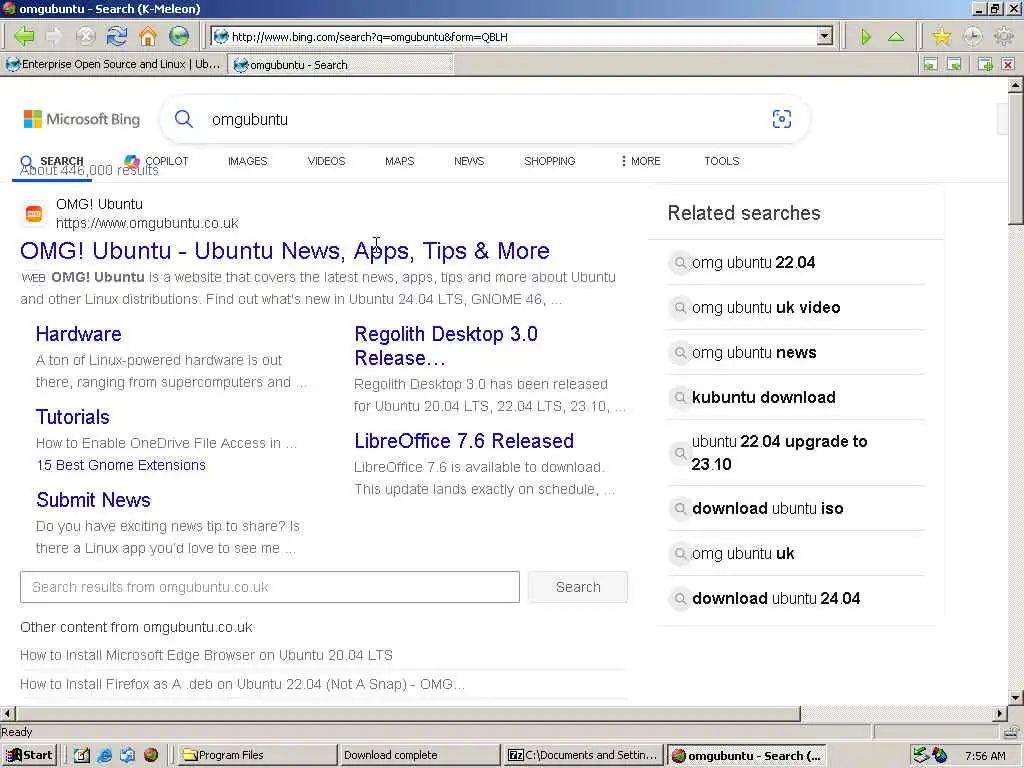Switch to the 7-Zip Documents and Settings taskbar window
Viewport: 1024px width, 768px height.
coord(583,755)
